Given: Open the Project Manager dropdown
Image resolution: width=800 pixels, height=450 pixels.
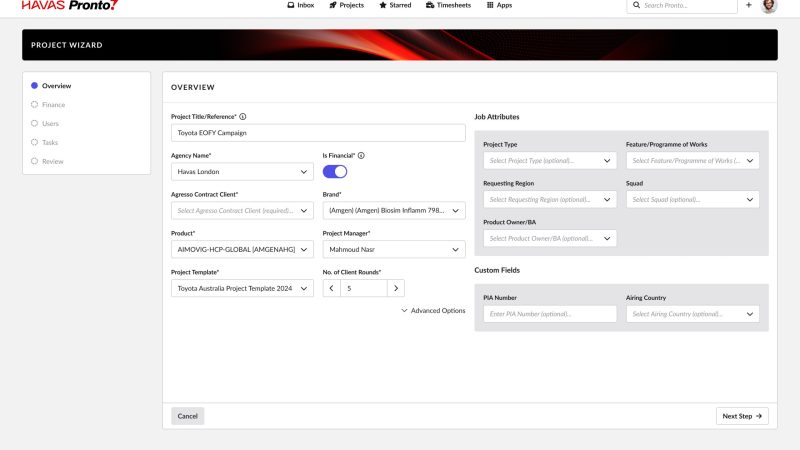Looking at the screenshot, I should pyautogui.click(x=394, y=249).
